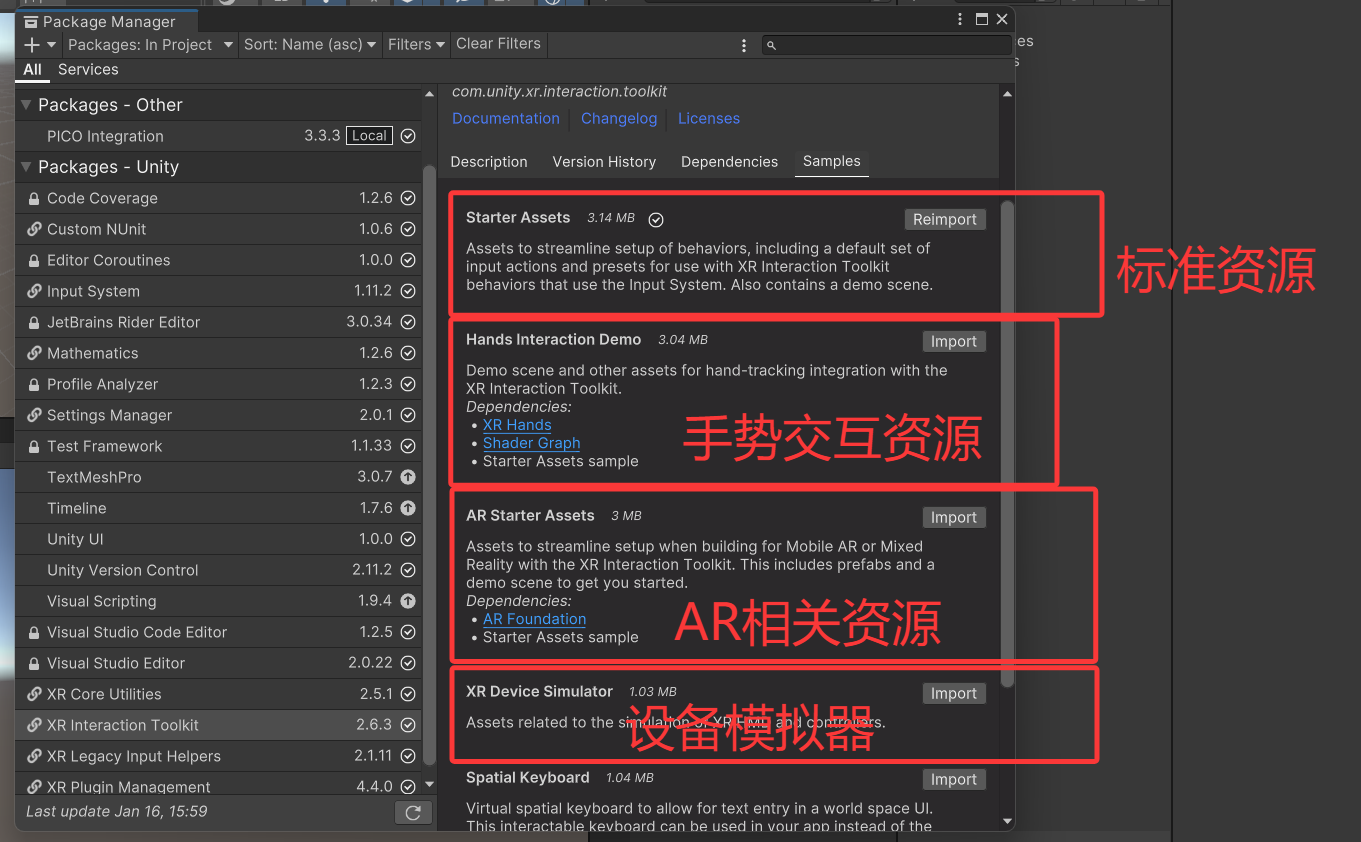Click the lock icon beside Code Coverage
The height and width of the screenshot is (842, 1361).
point(34,199)
